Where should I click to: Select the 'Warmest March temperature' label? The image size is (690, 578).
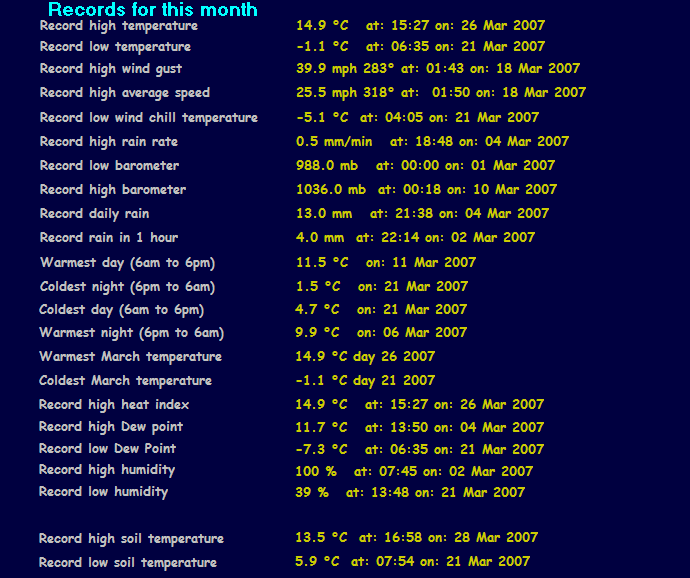click(130, 357)
